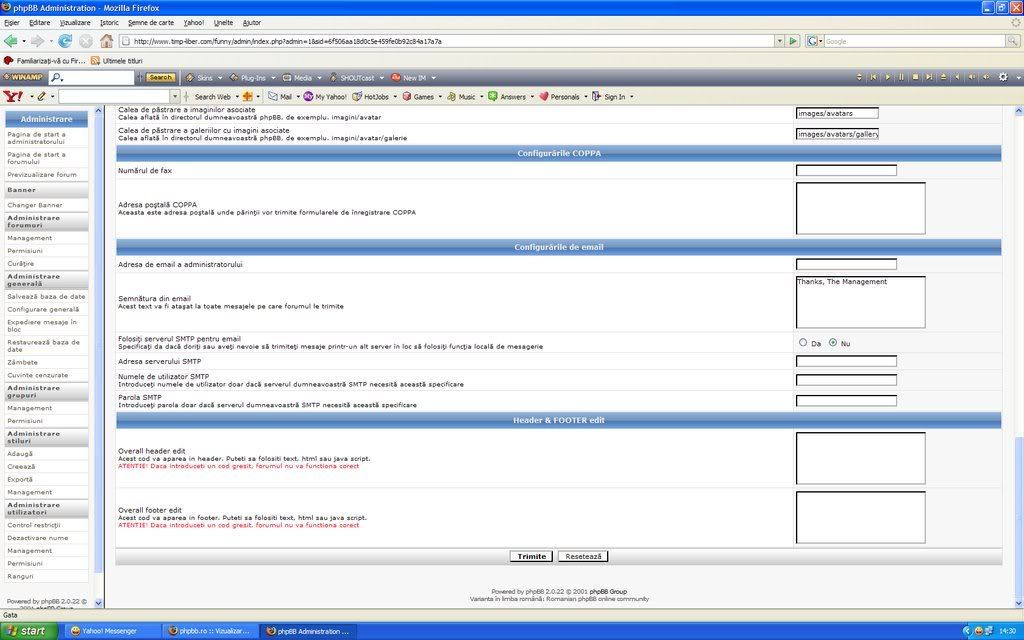
Task: Click the Yahoo! Y! logo icon
Action: (13, 97)
